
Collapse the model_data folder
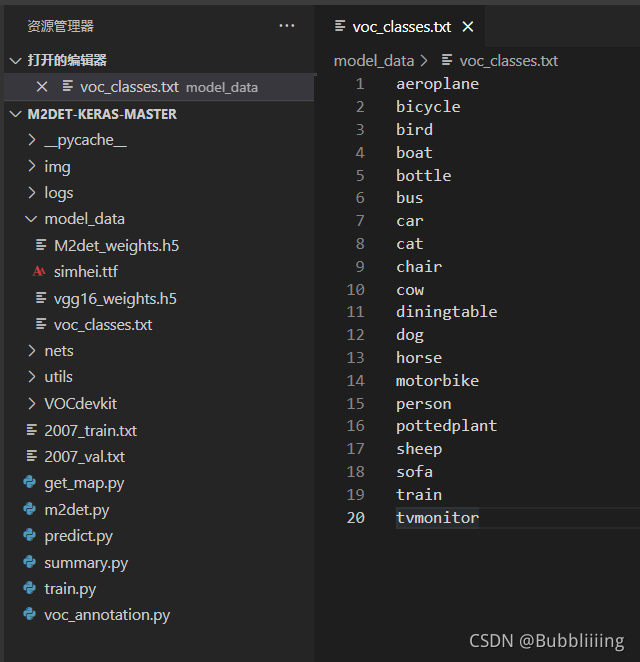click(32, 219)
